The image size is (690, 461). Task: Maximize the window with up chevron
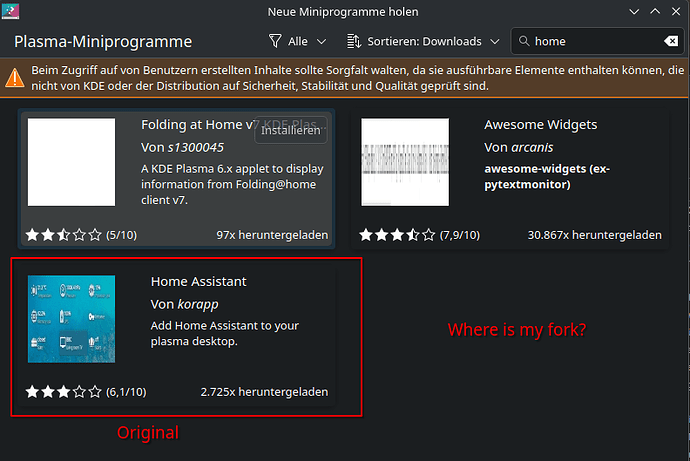(655, 11)
